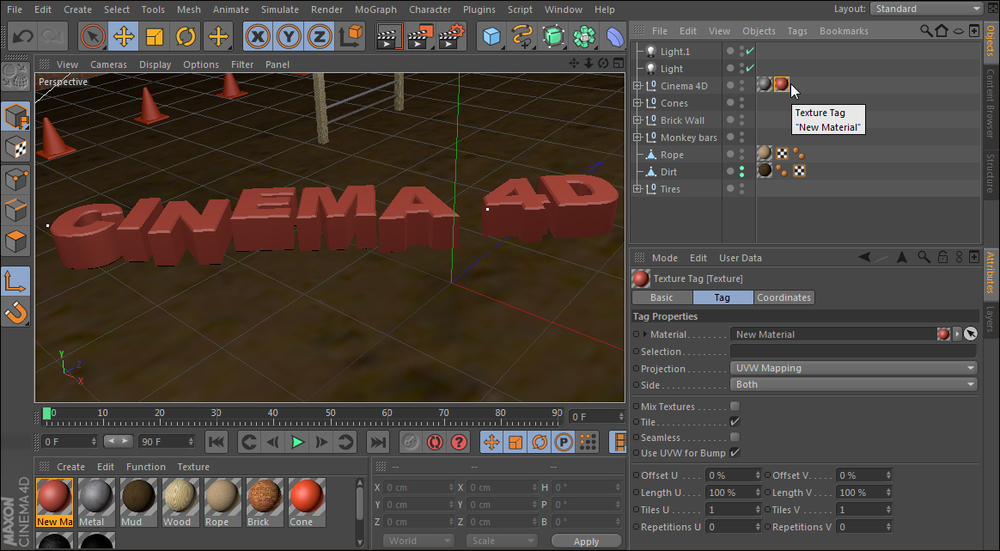
Task: Click the texture tag on Cinema 4D object
Action: tap(781, 86)
